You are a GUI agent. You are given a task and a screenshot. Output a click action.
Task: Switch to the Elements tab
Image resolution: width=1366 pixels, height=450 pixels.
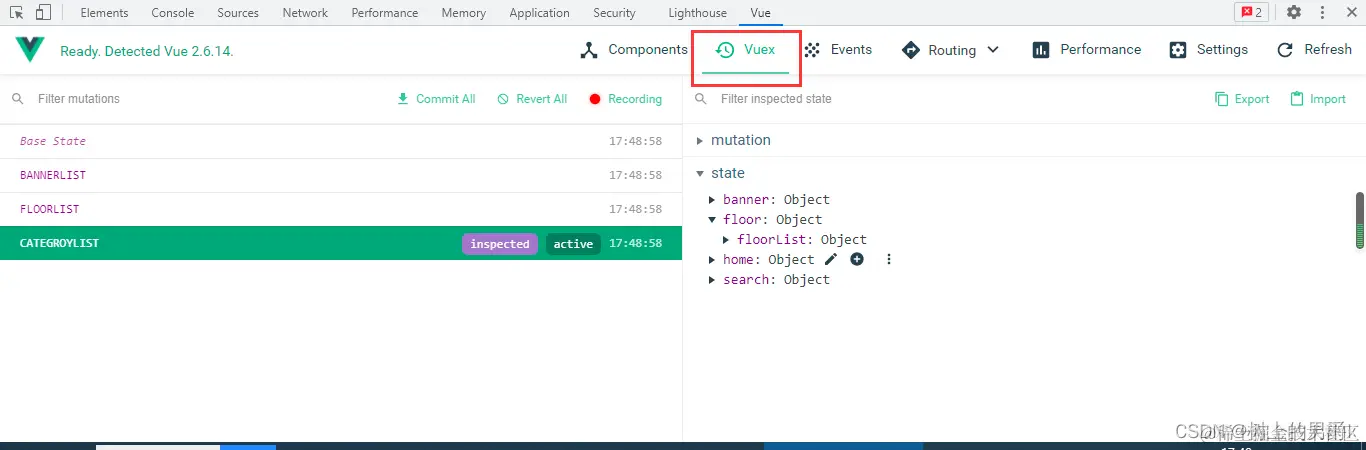104,13
